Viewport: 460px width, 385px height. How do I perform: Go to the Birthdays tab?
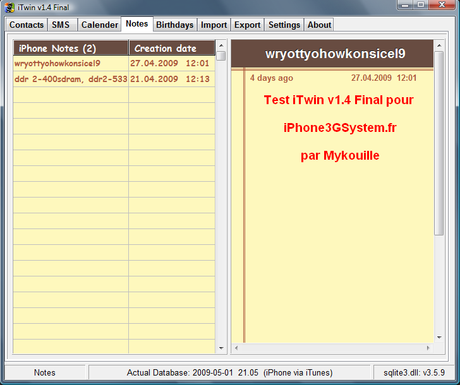pyautogui.click(x=175, y=25)
